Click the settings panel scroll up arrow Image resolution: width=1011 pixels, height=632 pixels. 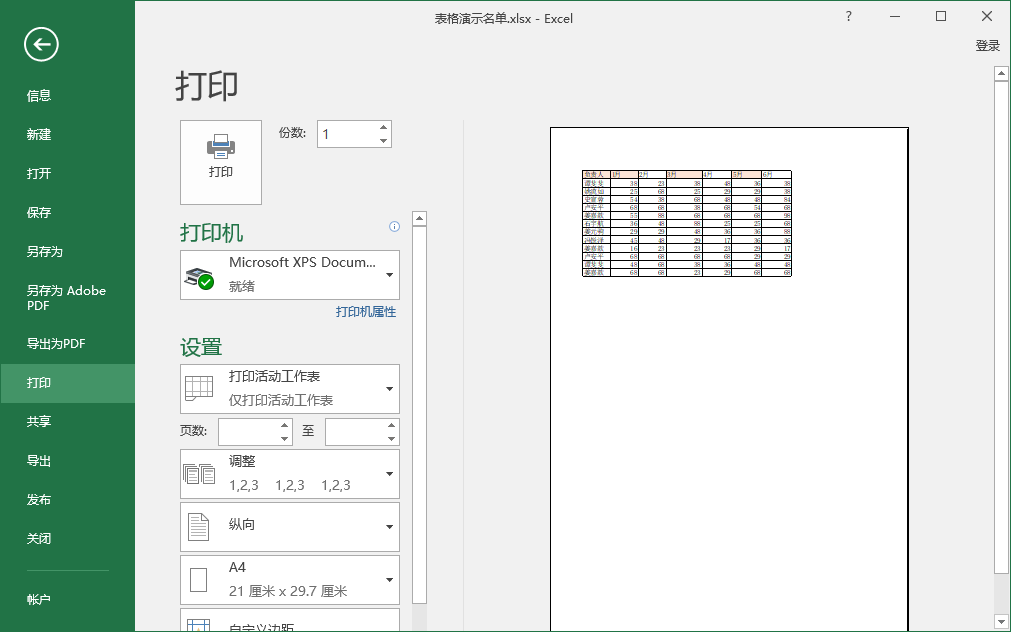419,219
